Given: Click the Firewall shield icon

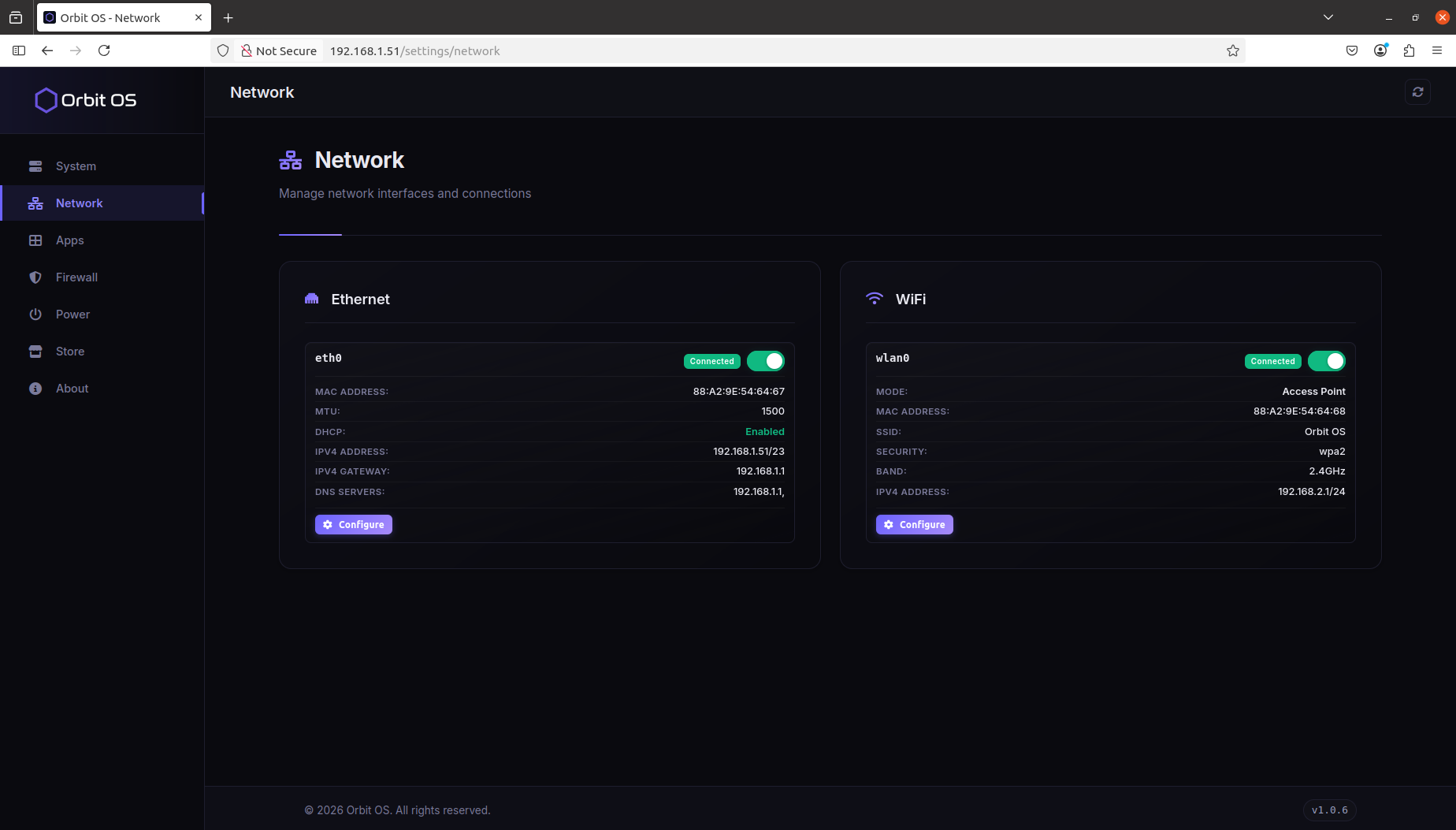Looking at the screenshot, I should [35, 277].
